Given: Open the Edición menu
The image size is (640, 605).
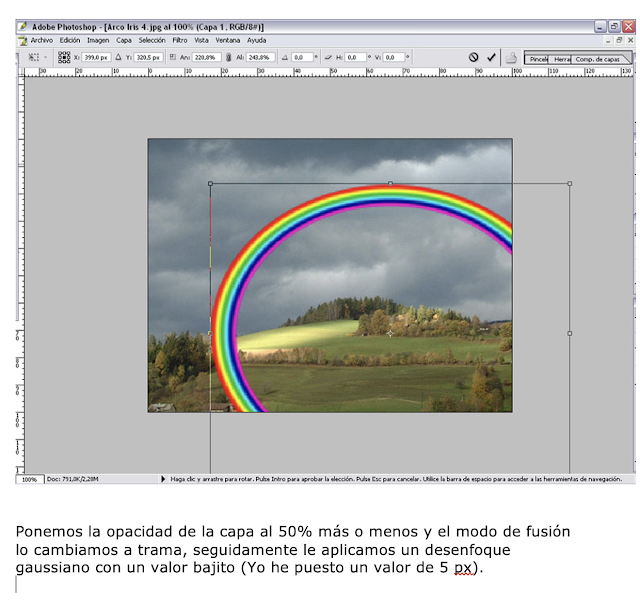Looking at the screenshot, I should coord(70,40).
